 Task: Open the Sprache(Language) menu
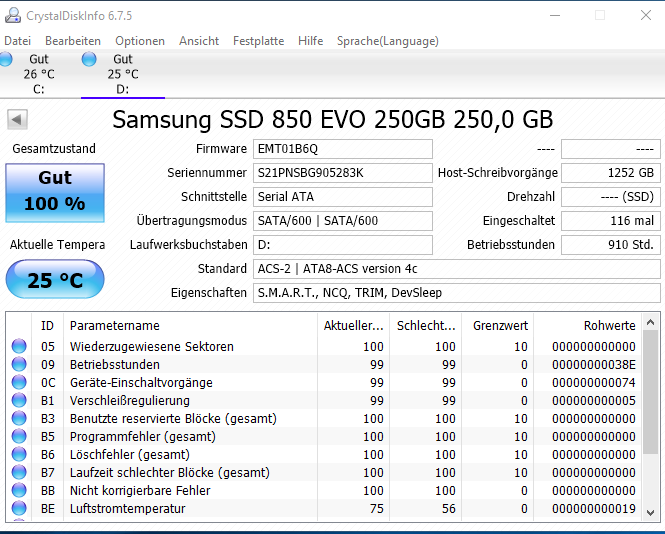(x=388, y=41)
